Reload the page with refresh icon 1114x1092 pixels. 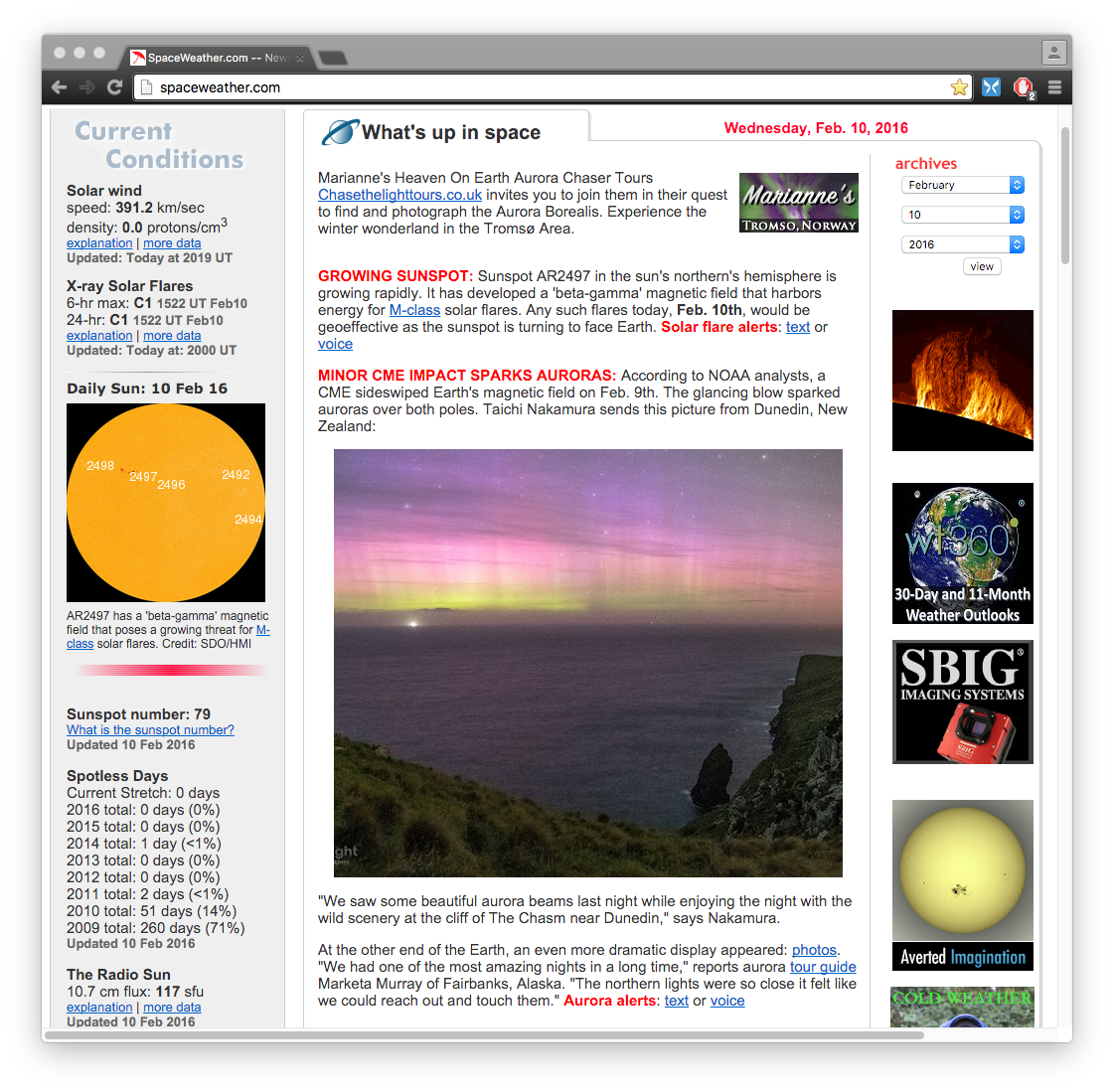click(x=114, y=87)
